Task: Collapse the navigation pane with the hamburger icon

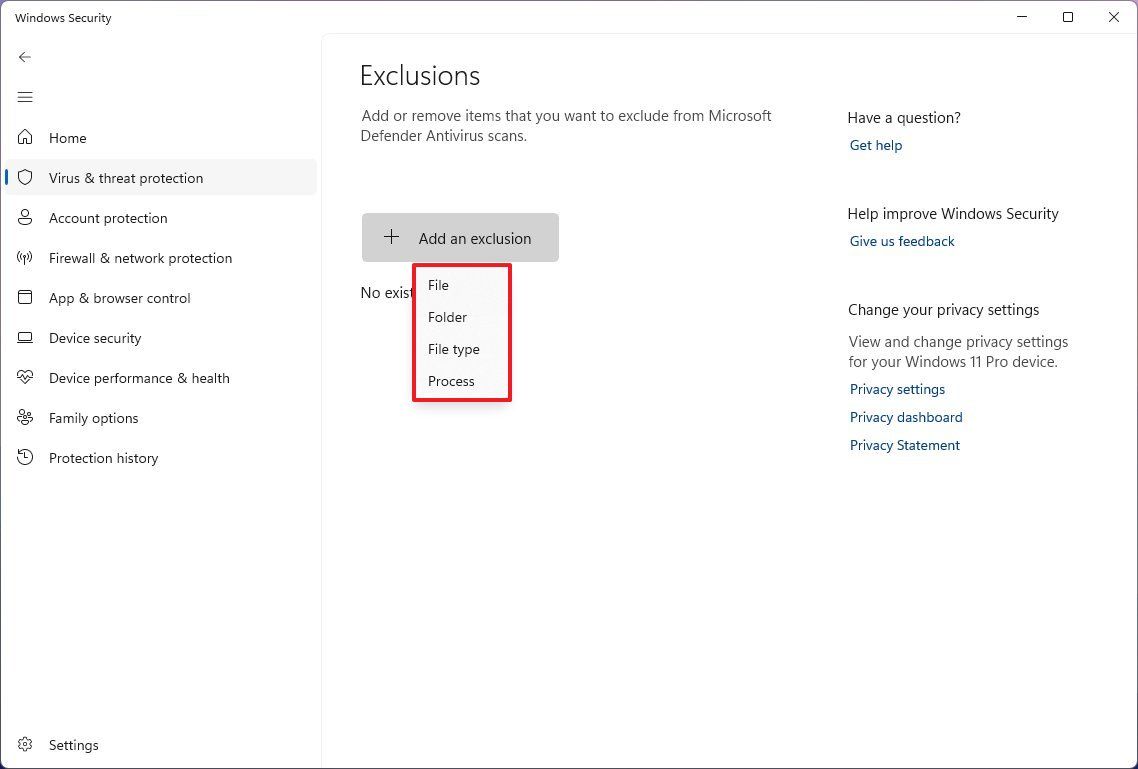Action: 25,97
